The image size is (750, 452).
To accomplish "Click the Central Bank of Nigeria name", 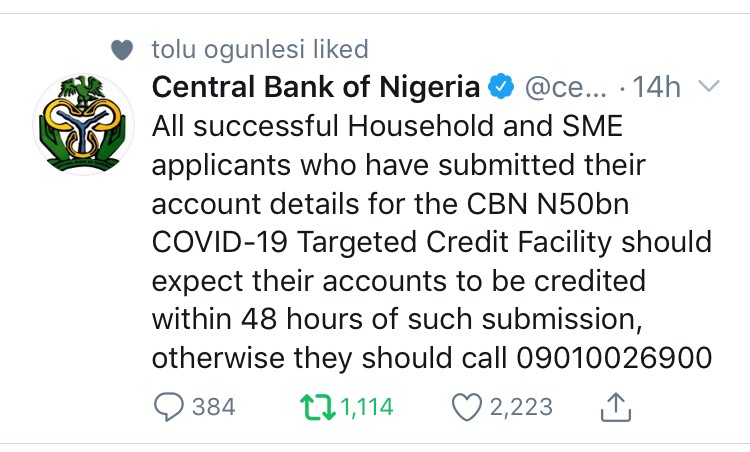I will [315, 88].
